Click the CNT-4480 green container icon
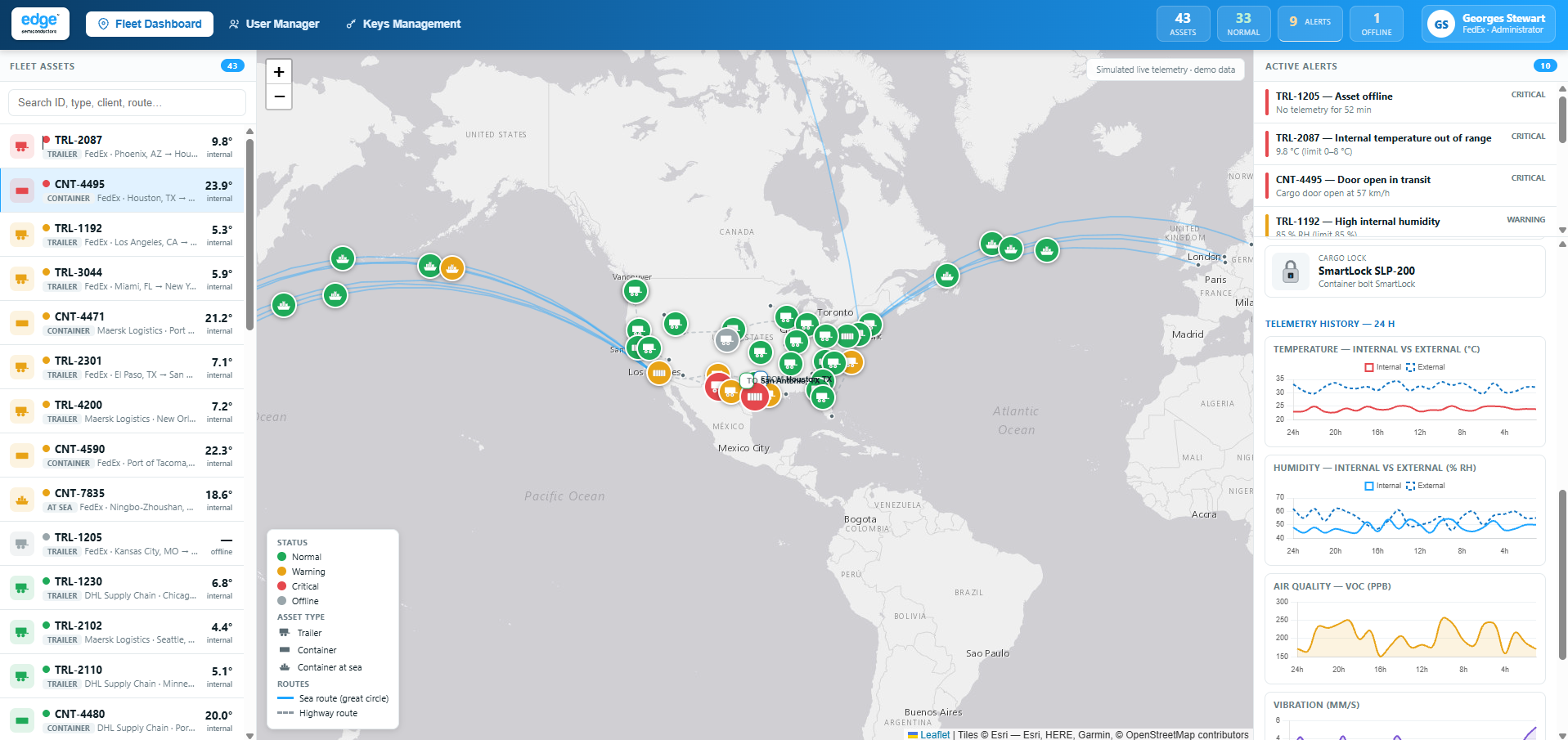Viewport: 1568px width, 740px height. coord(22,720)
